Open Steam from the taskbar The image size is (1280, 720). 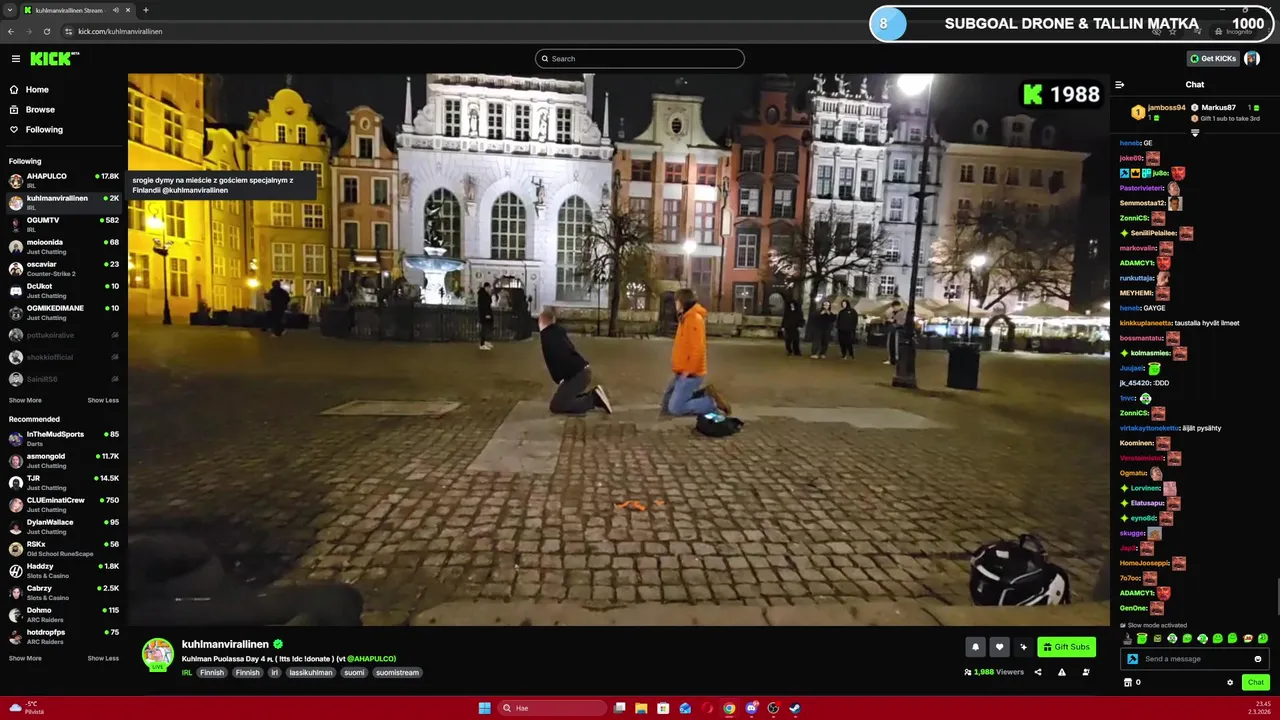click(x=795, y=708)
